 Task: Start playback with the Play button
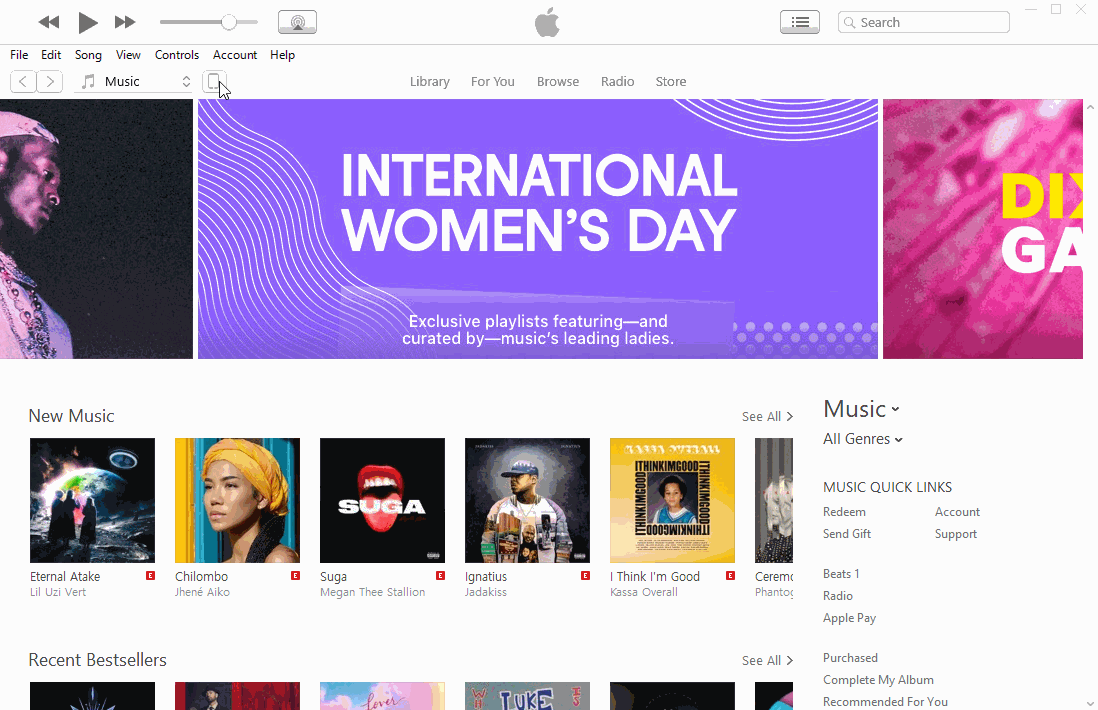pyautogui.click(x=88, y=22)
